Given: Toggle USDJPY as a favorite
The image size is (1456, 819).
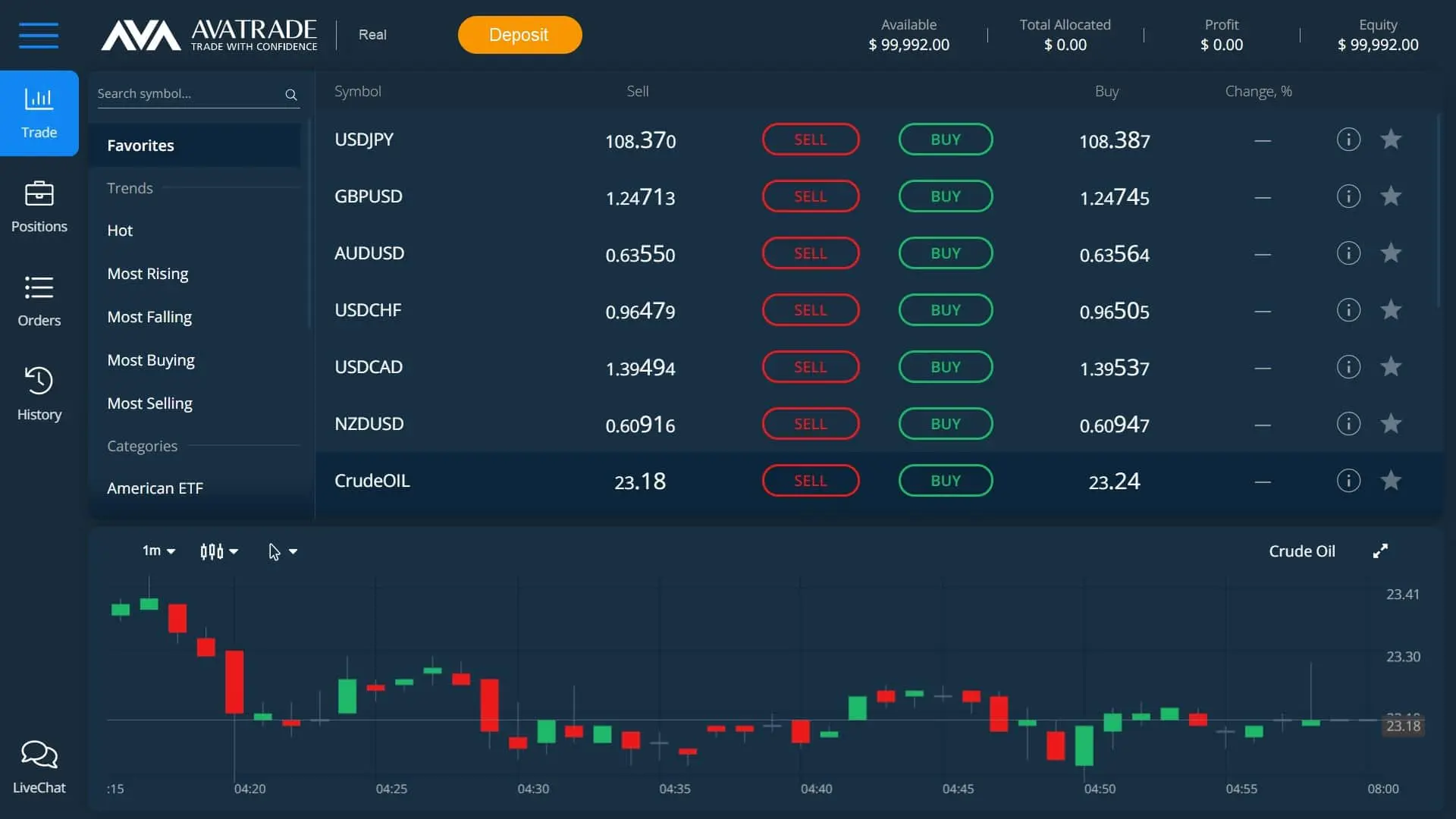Looking at the screenshot, I should tap(1392, 139).
